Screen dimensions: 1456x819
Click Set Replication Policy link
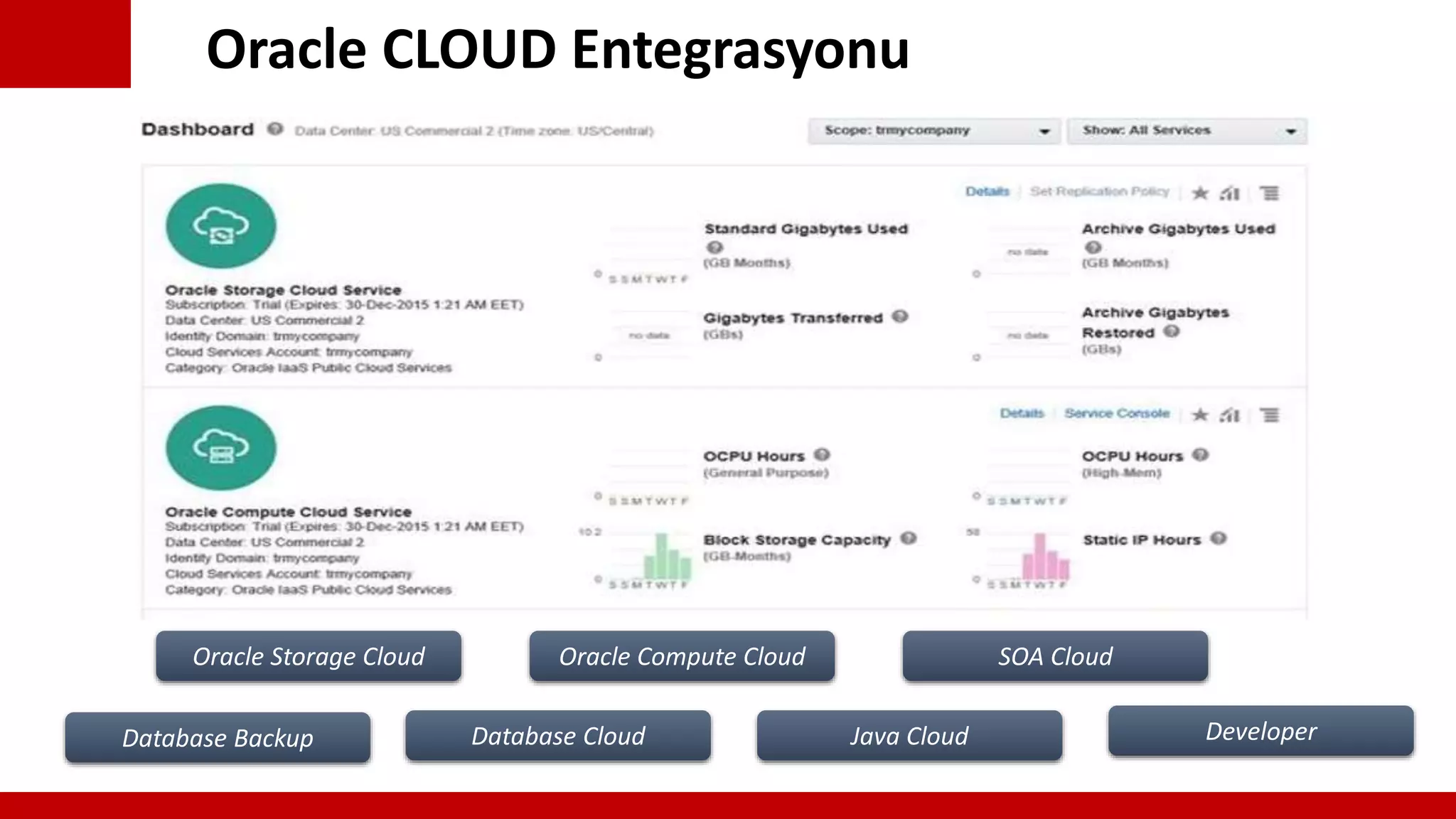[x=1099, y=191]
